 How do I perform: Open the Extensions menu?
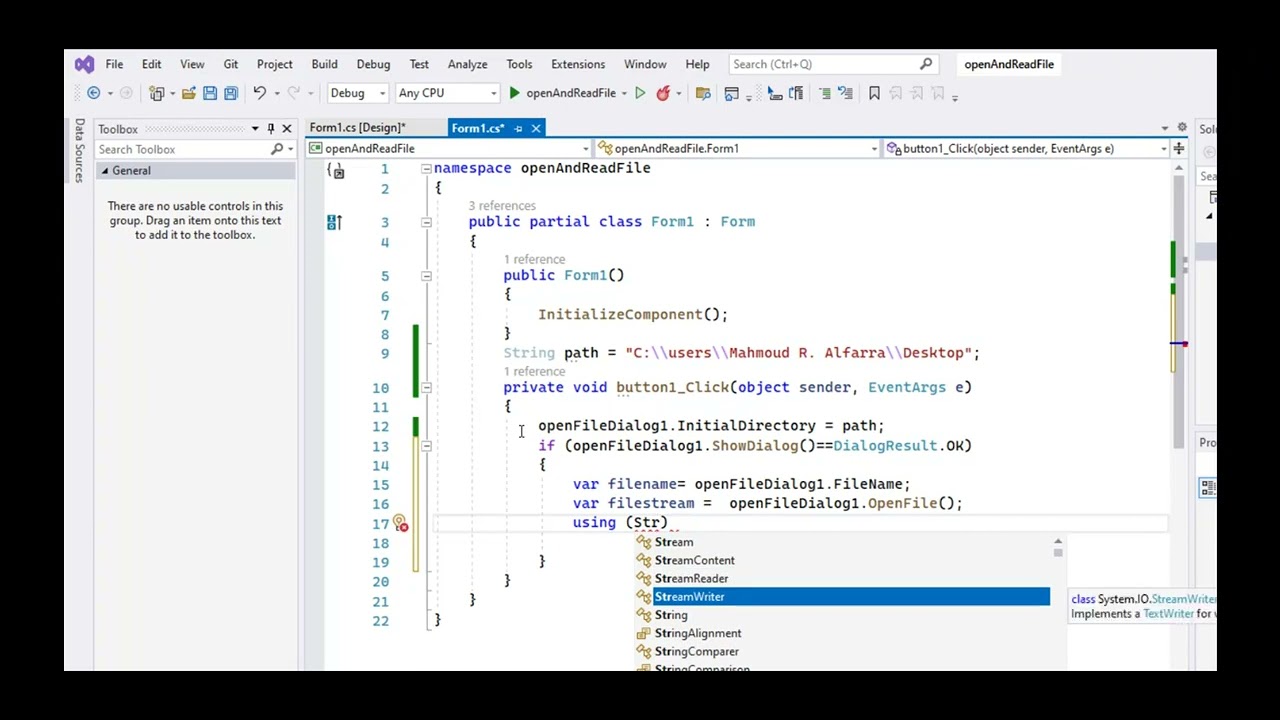[x=578, y=64]
